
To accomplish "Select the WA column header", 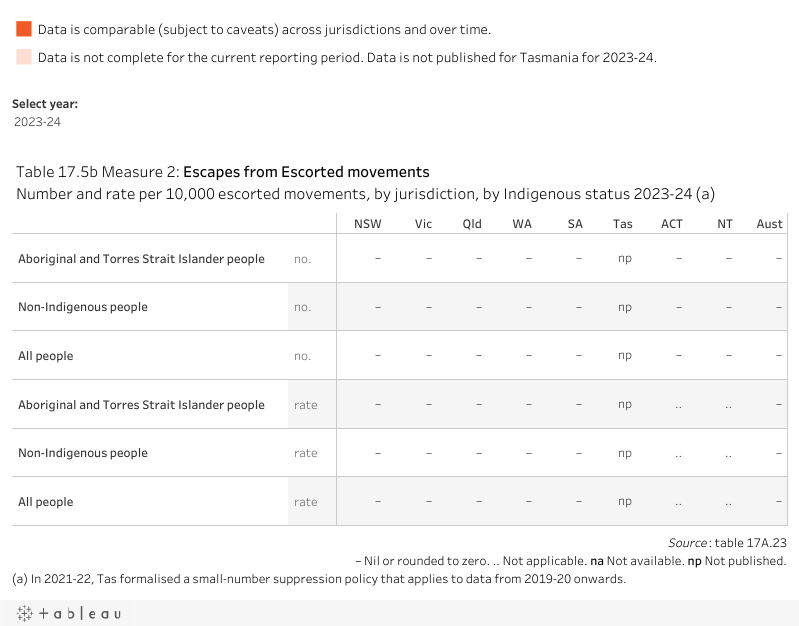I will coord(522,224).
